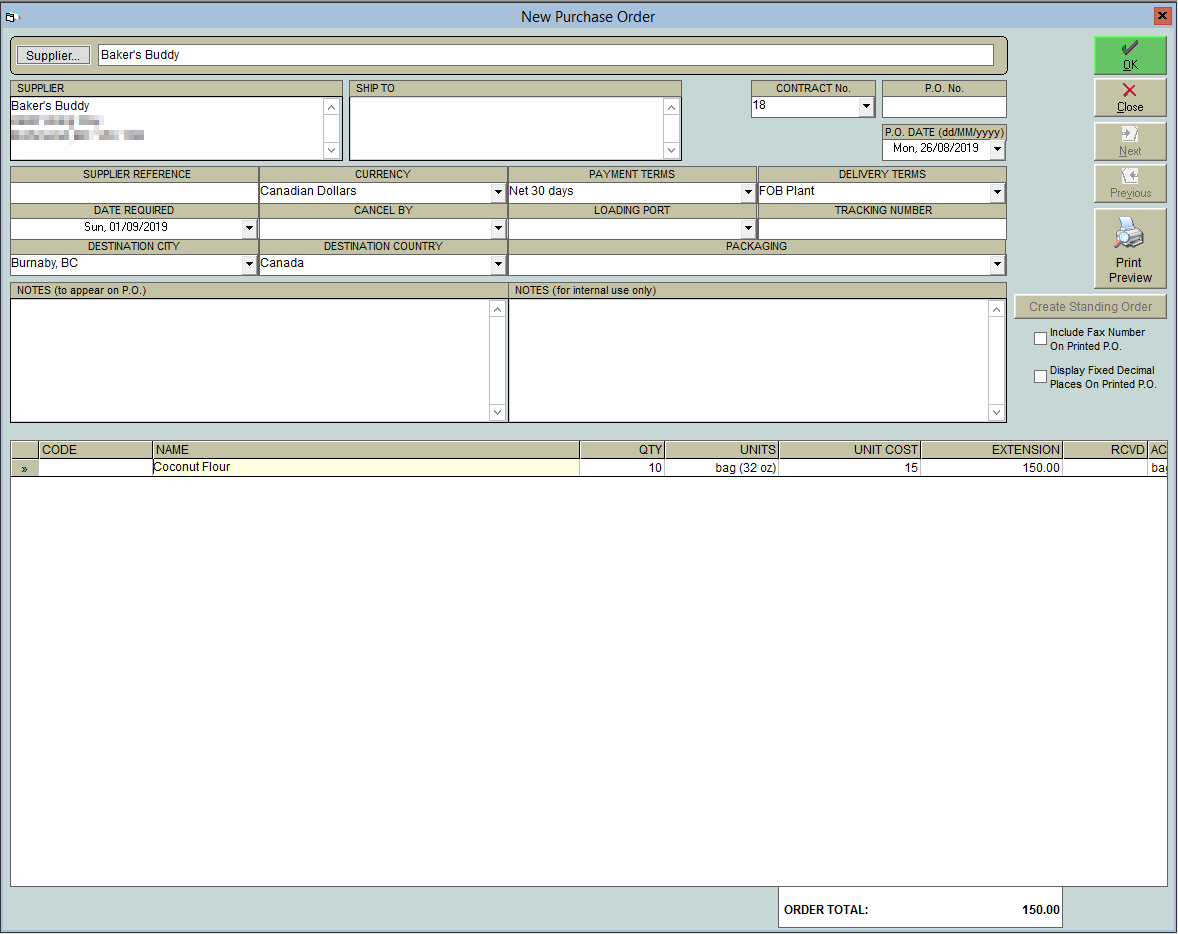Click FOB Plant delivery terms value
This screenshot has width=1178, height=934.
tap(787, 191)
